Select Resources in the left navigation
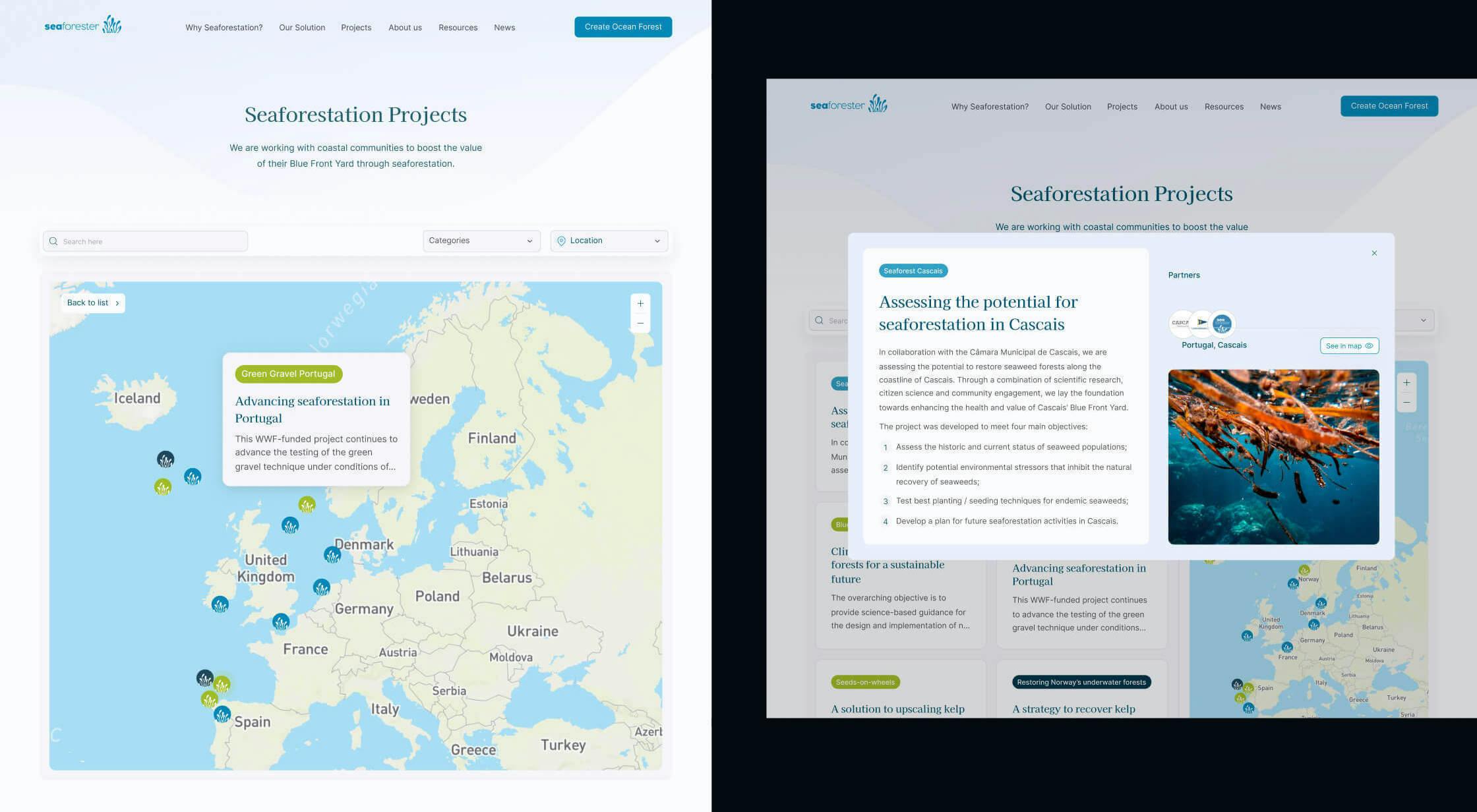 click(x=458, y=28)
